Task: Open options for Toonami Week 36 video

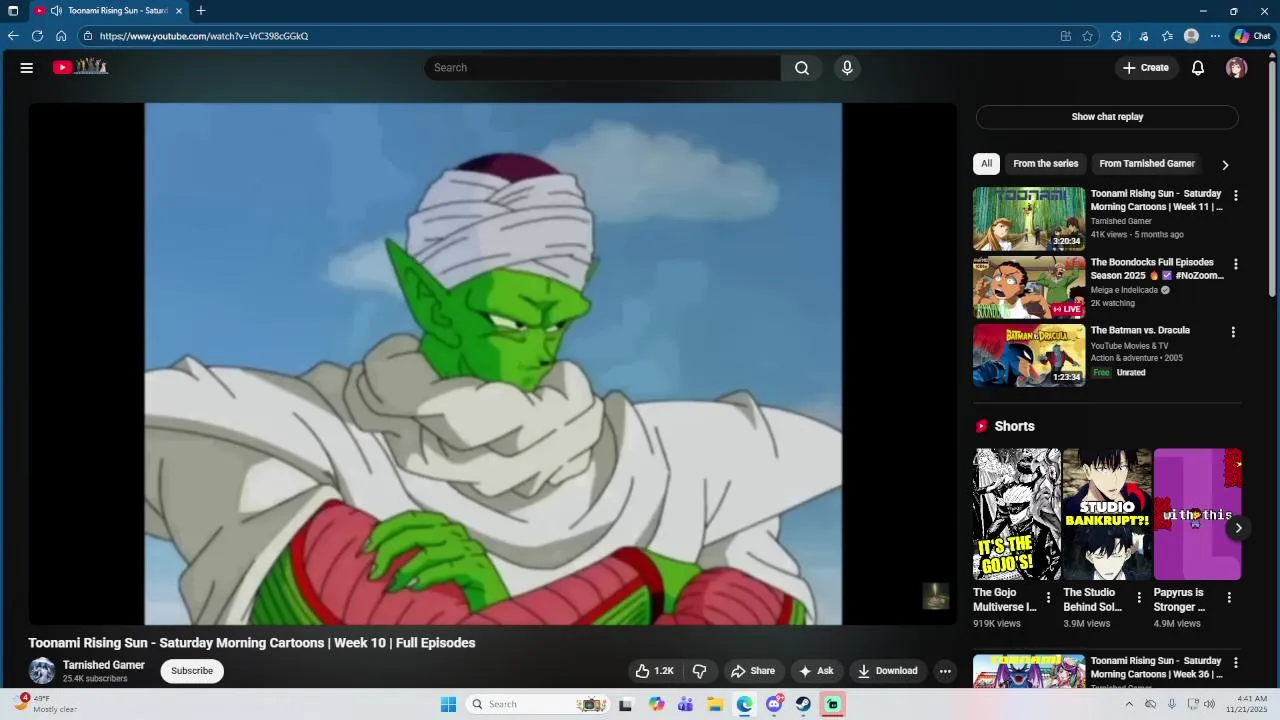Action: (1236, 663)
